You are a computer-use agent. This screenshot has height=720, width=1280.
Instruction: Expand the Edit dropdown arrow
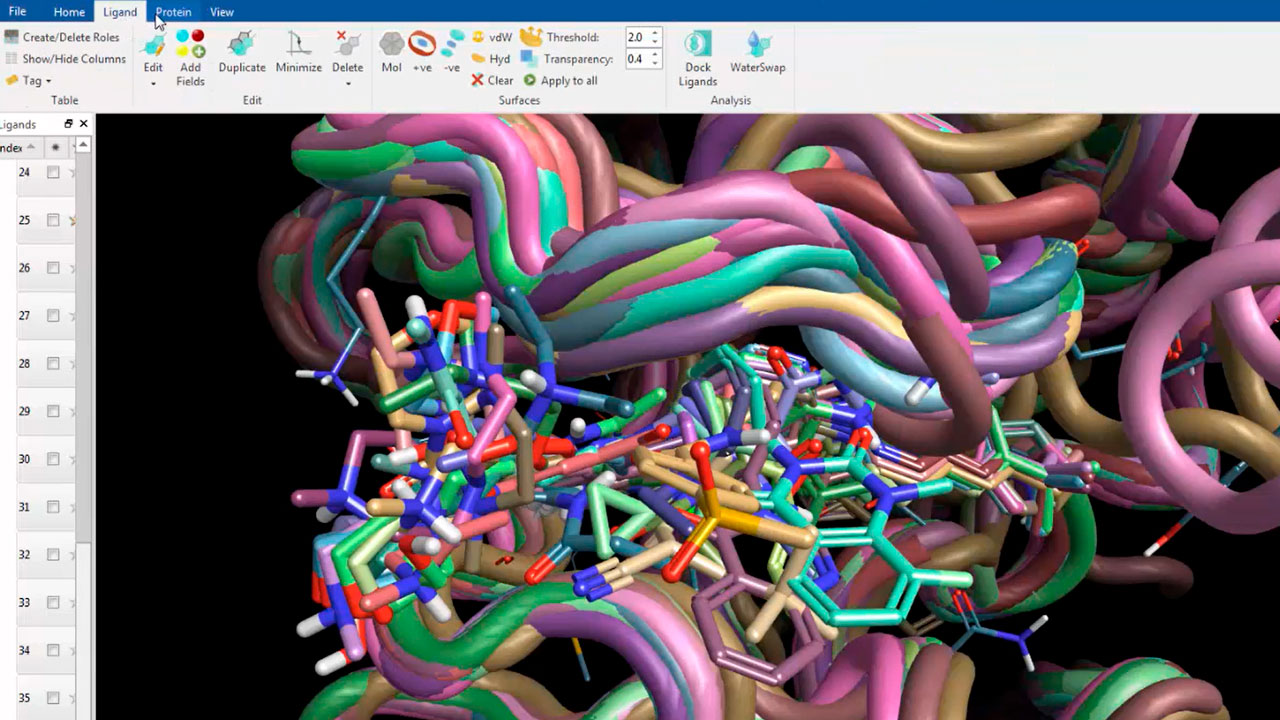point(153,84)
